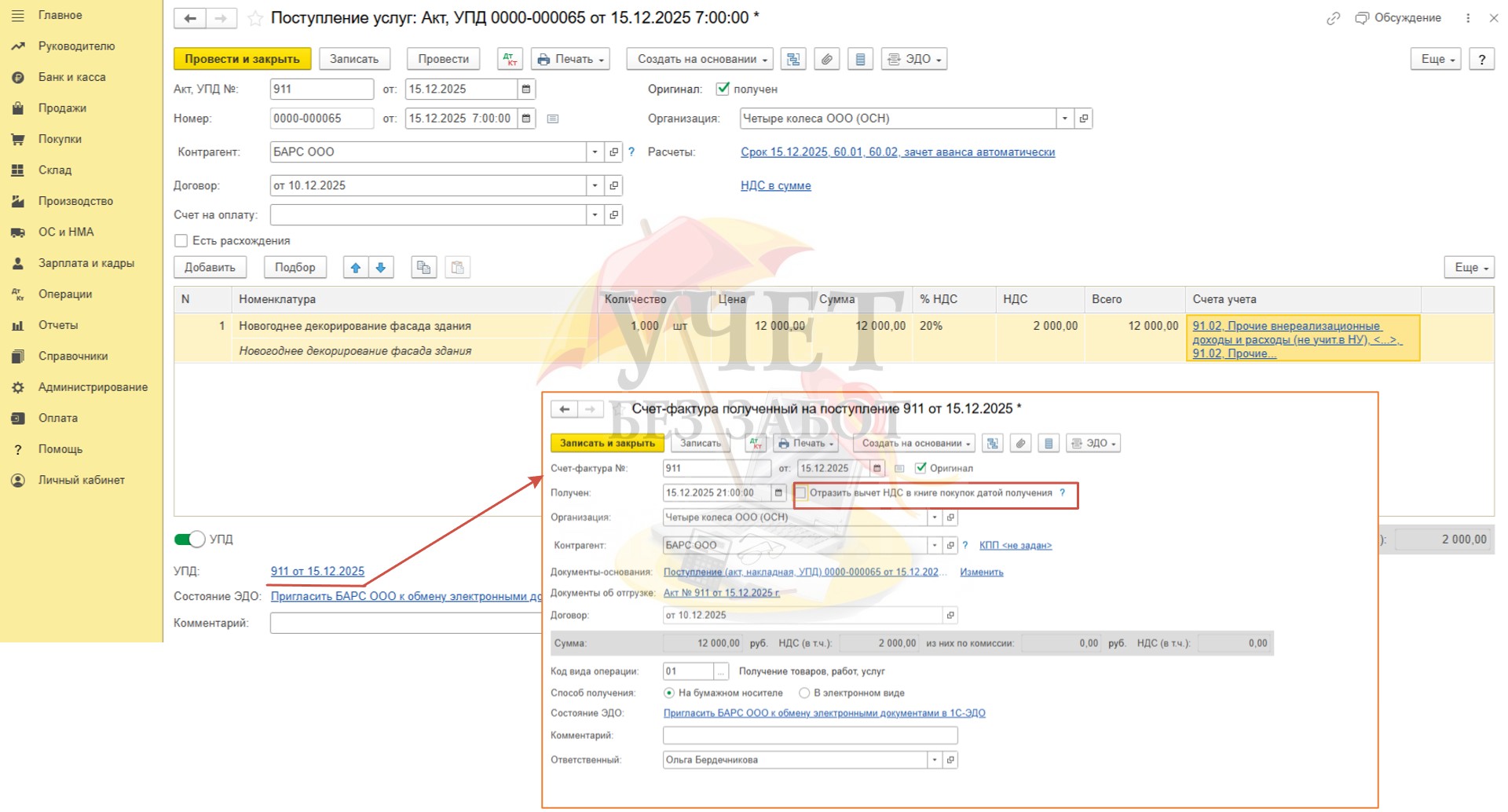Screen dimensions: 1508x812
Task: Click the Комментарий field in invoice
Action: [x=810, y=736]
